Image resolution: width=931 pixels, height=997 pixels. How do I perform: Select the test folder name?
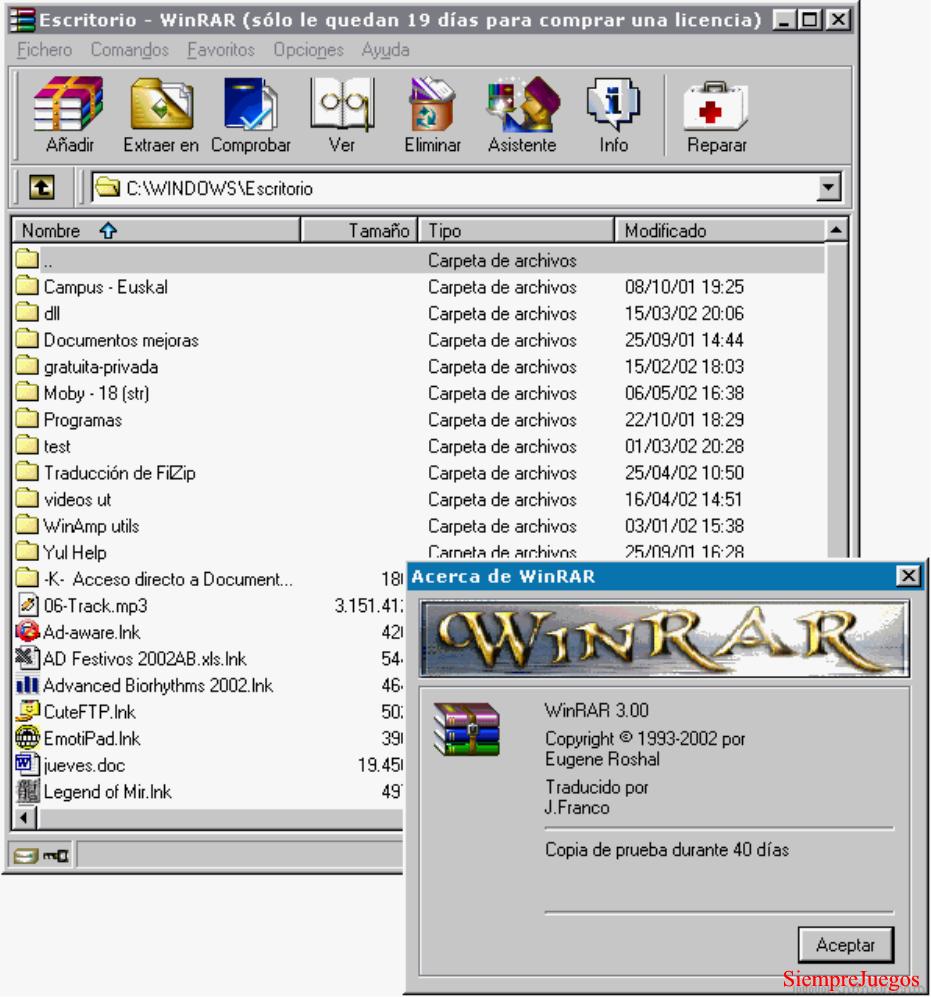pyautogui.click(x=57, y=446)
